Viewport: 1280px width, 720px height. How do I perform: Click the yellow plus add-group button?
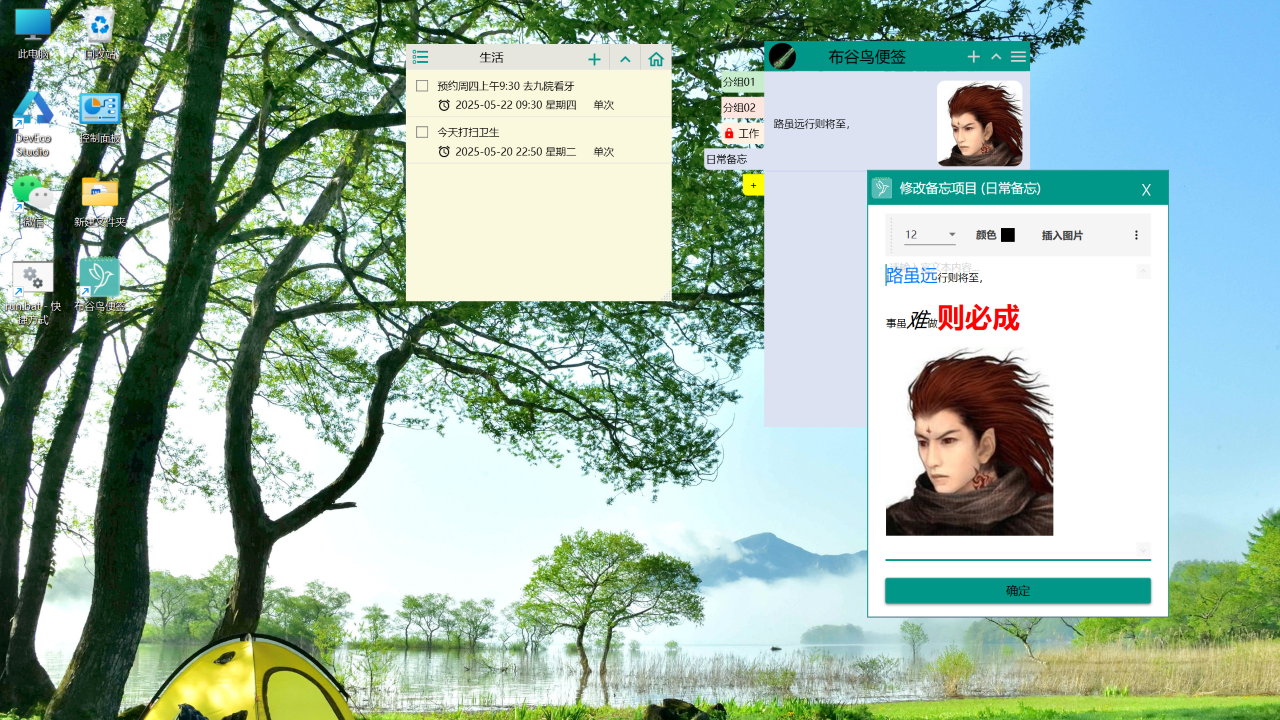tap(753, 185)
